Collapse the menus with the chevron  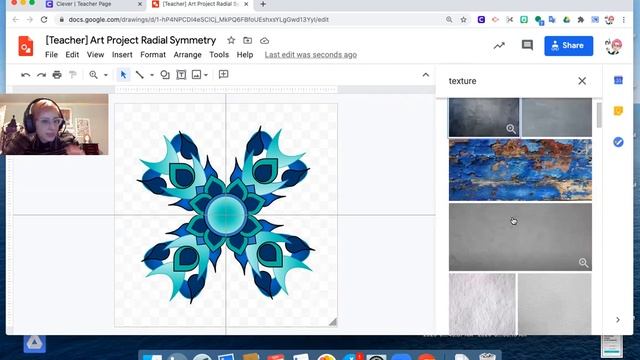(x=426, y=75)
